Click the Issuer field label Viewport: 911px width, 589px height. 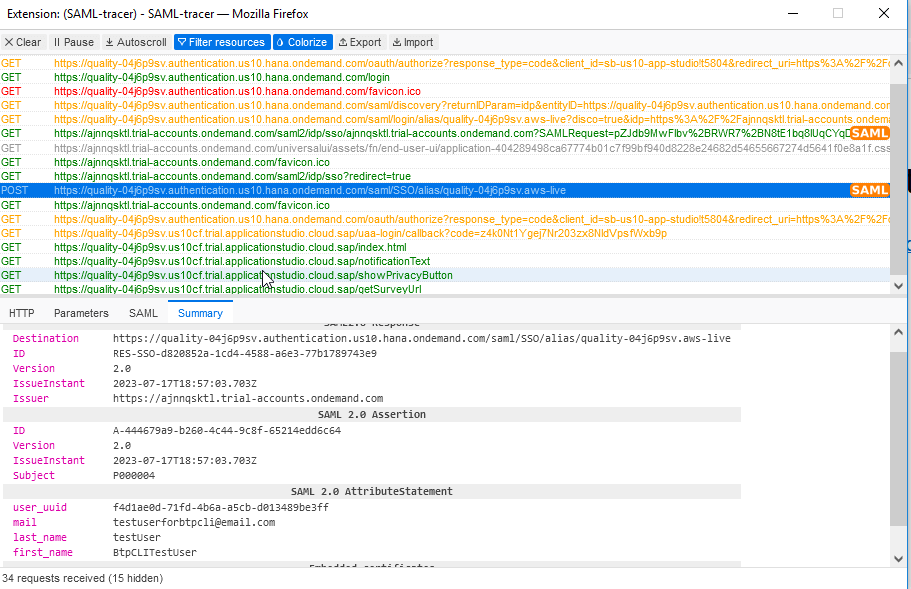[x=31, y=398]
